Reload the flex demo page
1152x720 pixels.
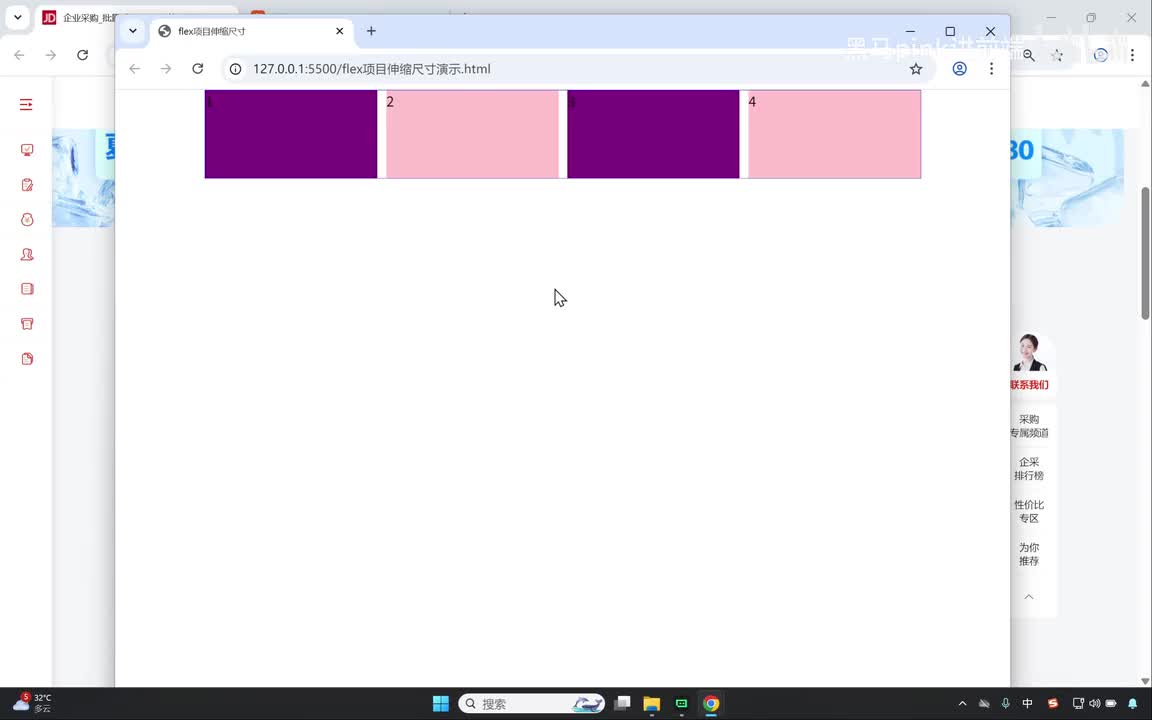tap(198, 68)
